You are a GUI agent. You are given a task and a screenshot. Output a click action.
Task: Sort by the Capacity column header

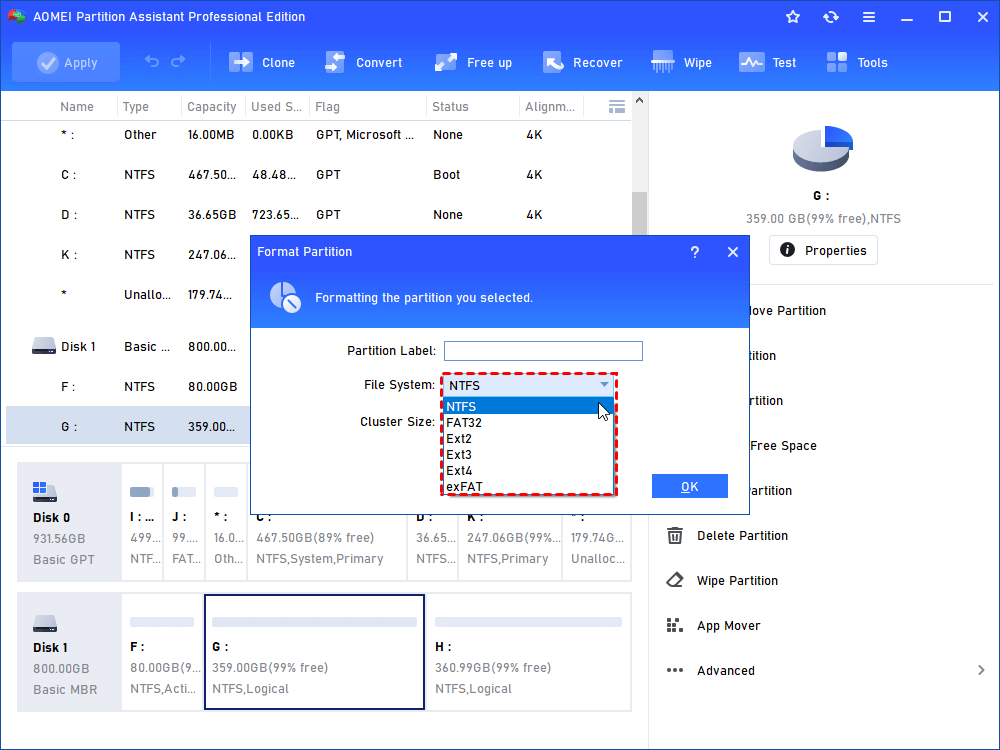(x=211, y=107)
